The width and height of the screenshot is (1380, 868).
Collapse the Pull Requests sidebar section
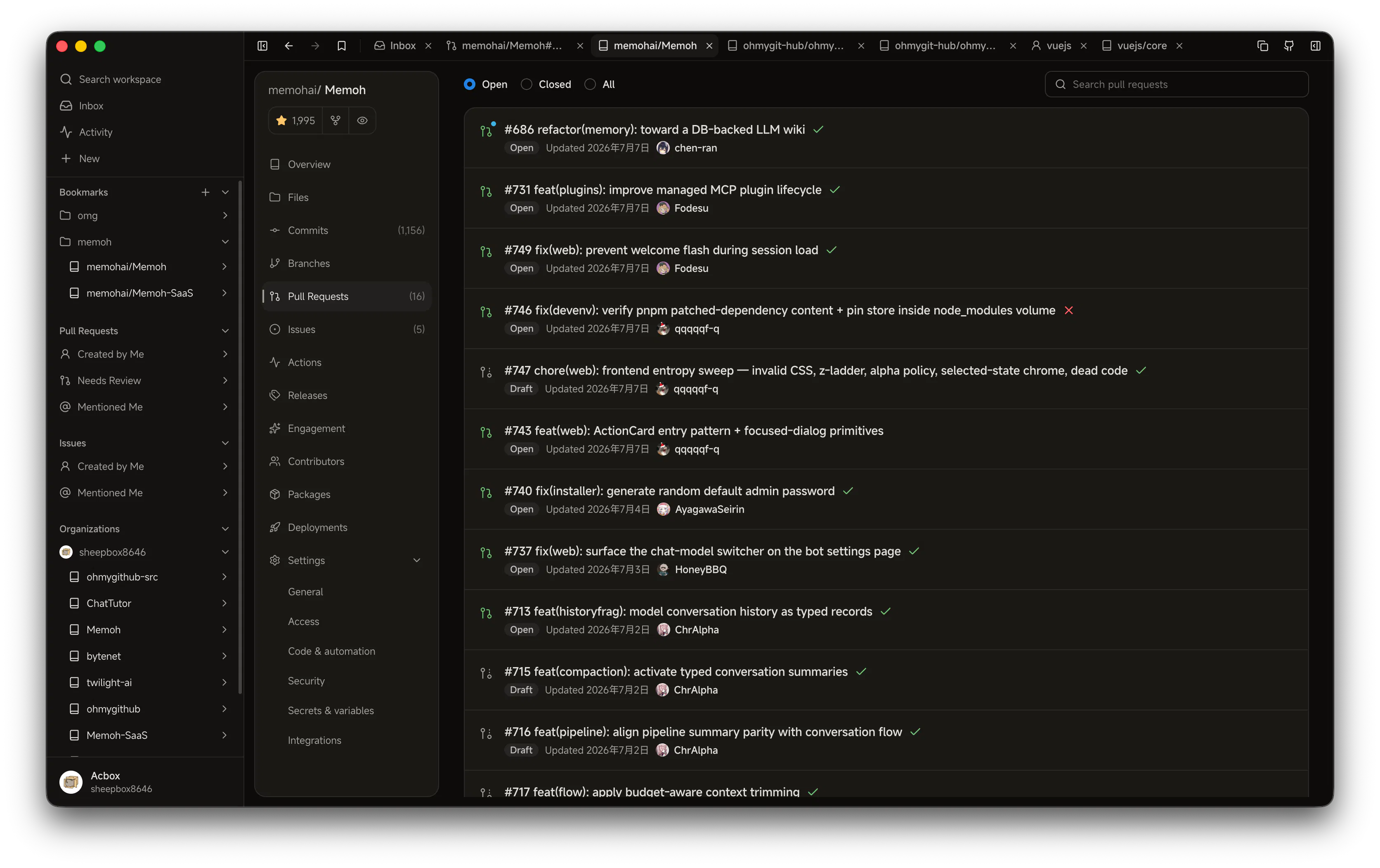pyautogui.click(x=225, y=330)
